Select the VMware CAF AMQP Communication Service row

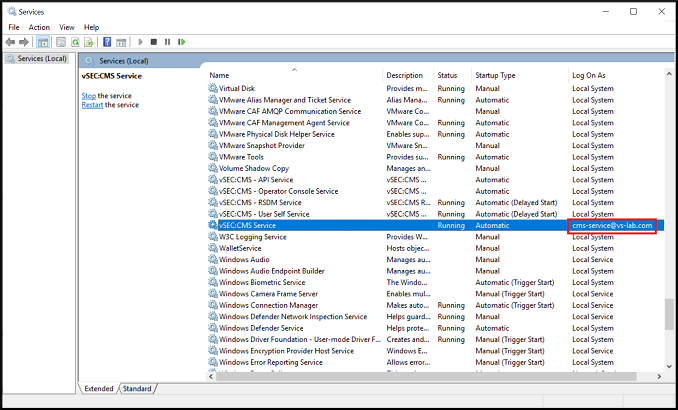[435, 111]
